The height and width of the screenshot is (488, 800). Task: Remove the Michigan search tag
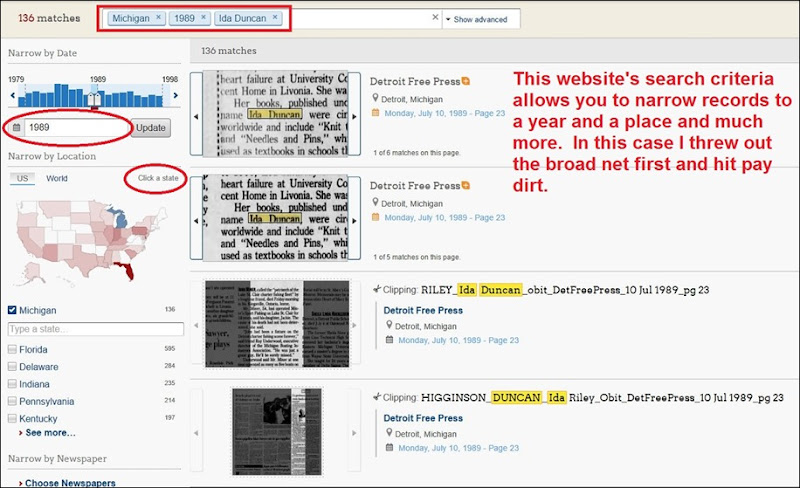pos(158,17)
